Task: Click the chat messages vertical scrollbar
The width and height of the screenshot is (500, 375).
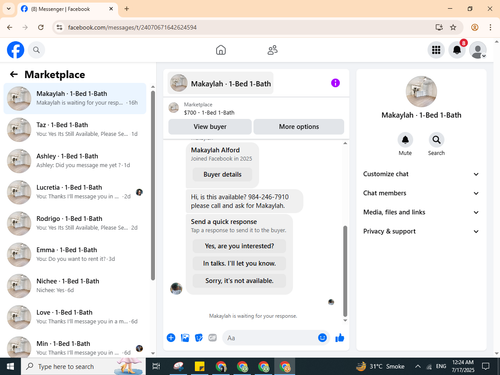Action: pos(345,271)
